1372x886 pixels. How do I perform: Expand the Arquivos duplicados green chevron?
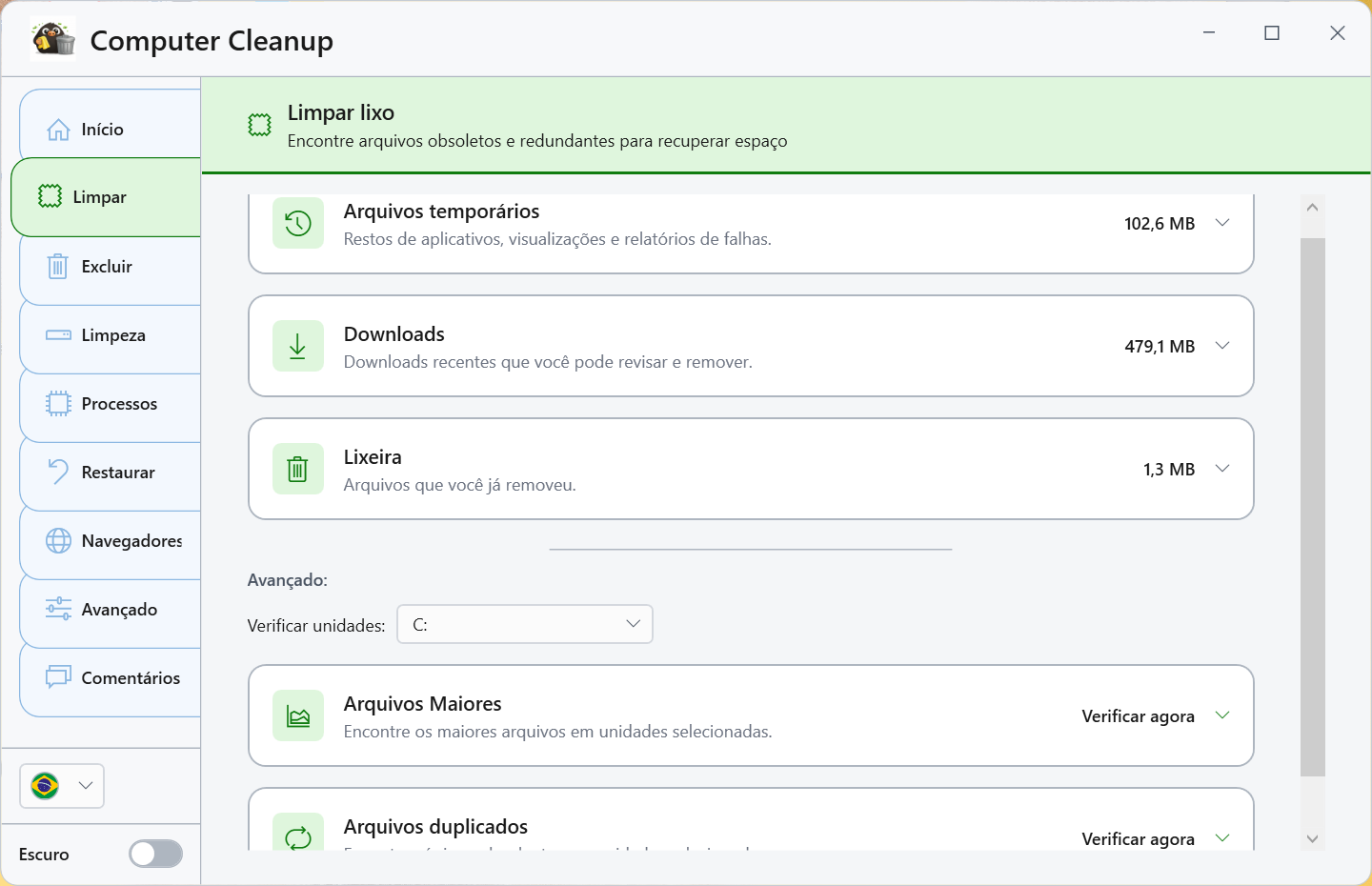tap(1222, 838)
